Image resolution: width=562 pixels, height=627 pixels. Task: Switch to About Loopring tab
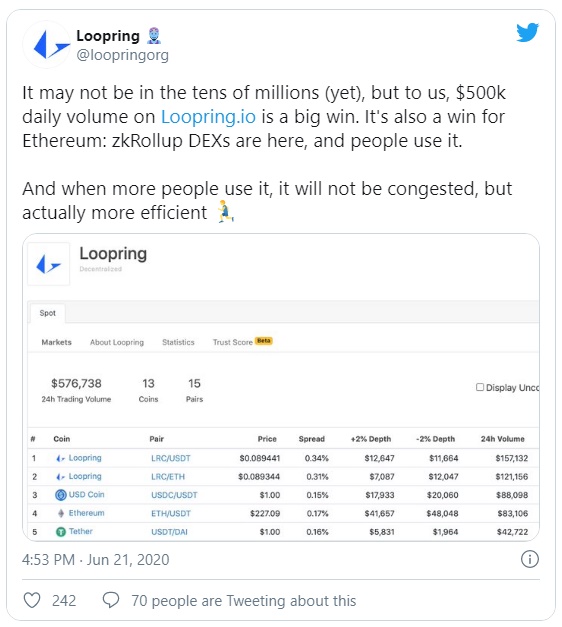tap(117, 342)
